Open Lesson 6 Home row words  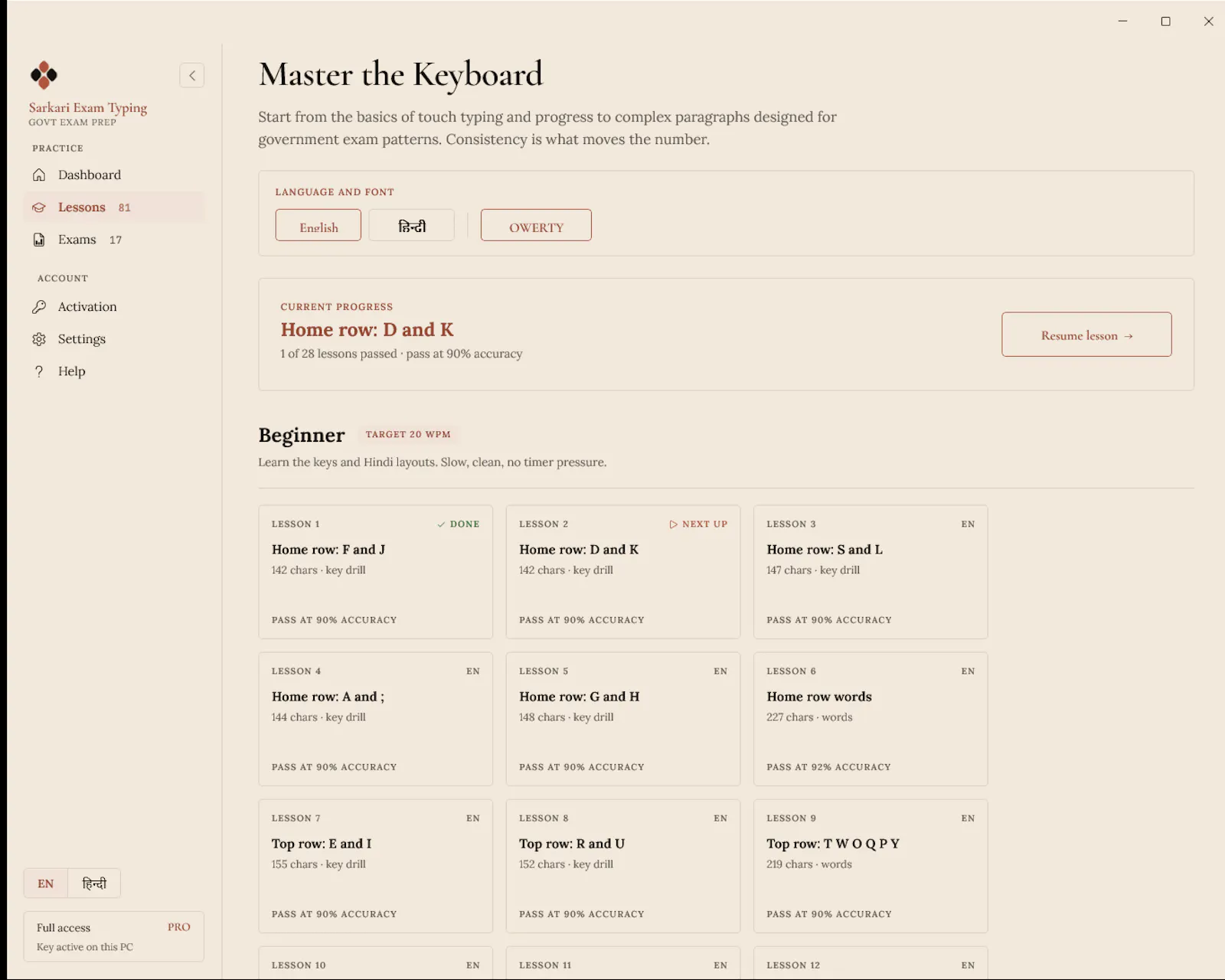point(871,719)
